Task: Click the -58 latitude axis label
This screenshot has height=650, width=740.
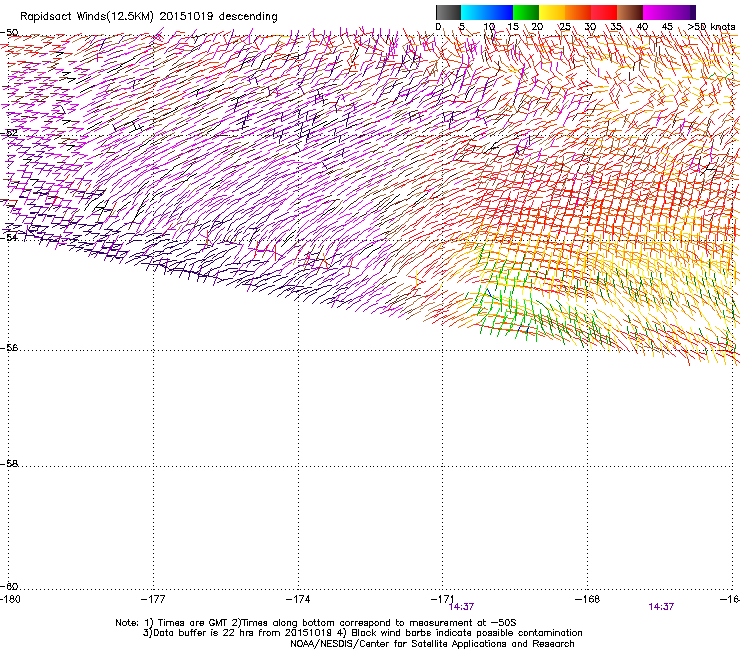Action: (9, 464)
